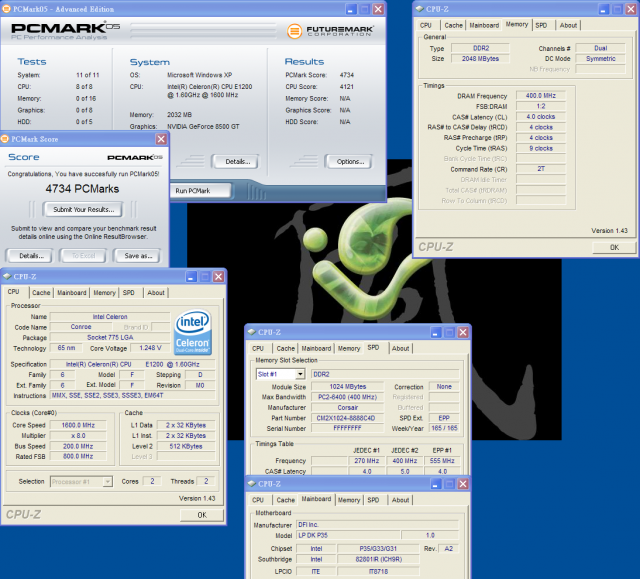This screenshot has height=579, width=640.
Task: Click Submit Your Results button
Action: coord(84,209)
